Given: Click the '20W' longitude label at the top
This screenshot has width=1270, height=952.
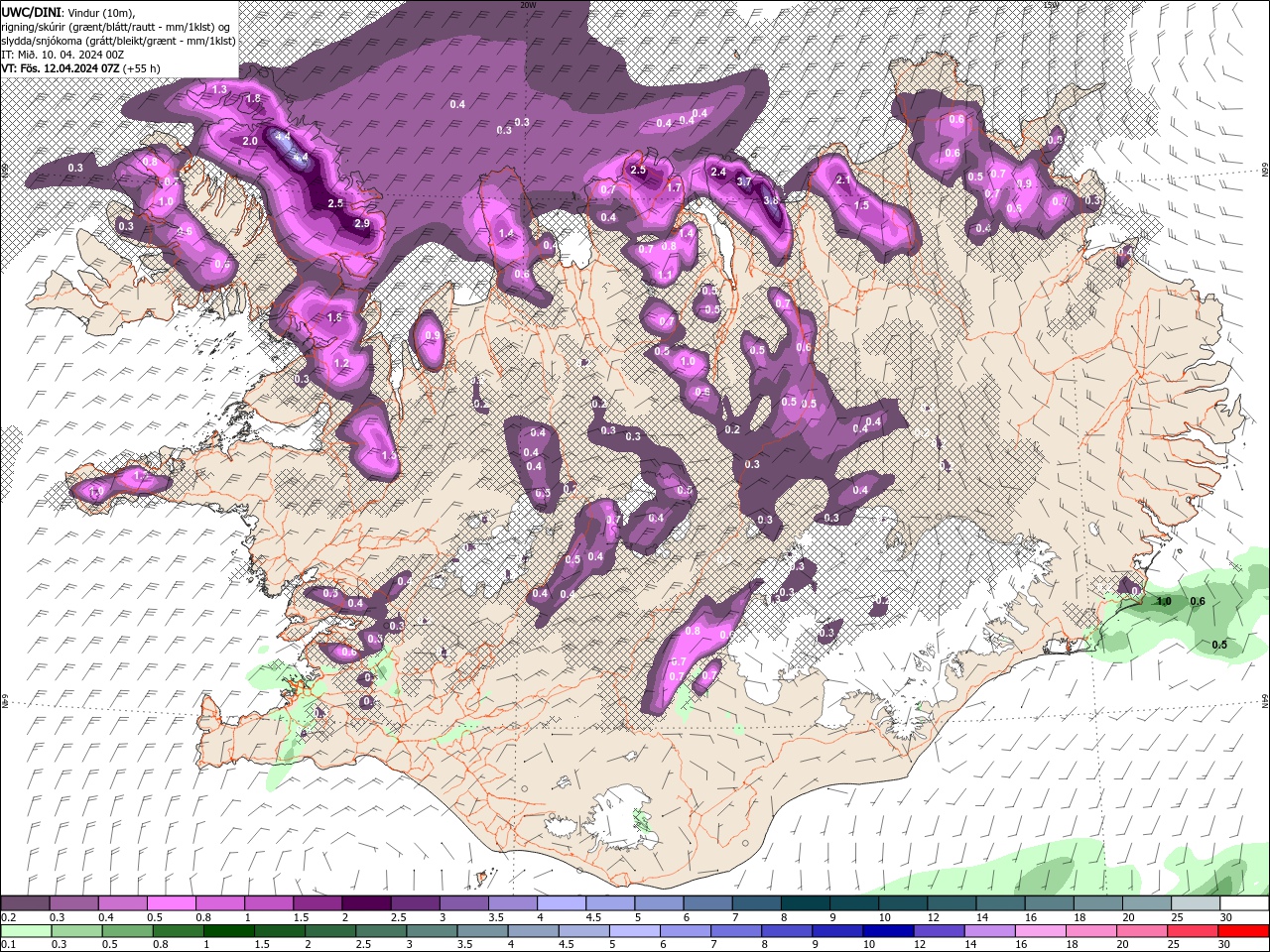Looking at the screenshot, I should point(527,5).
